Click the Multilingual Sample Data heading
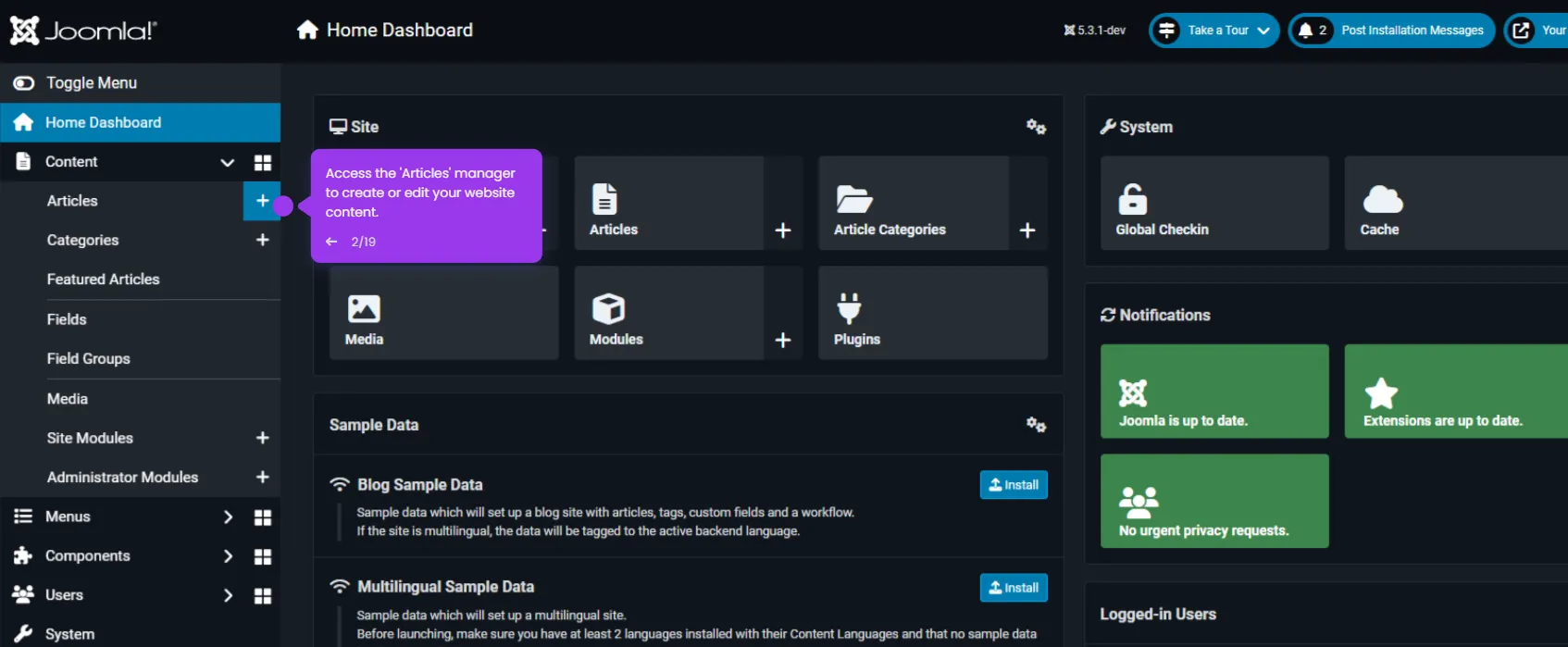This screenshot has height=647, width=1568. (445, 587)
